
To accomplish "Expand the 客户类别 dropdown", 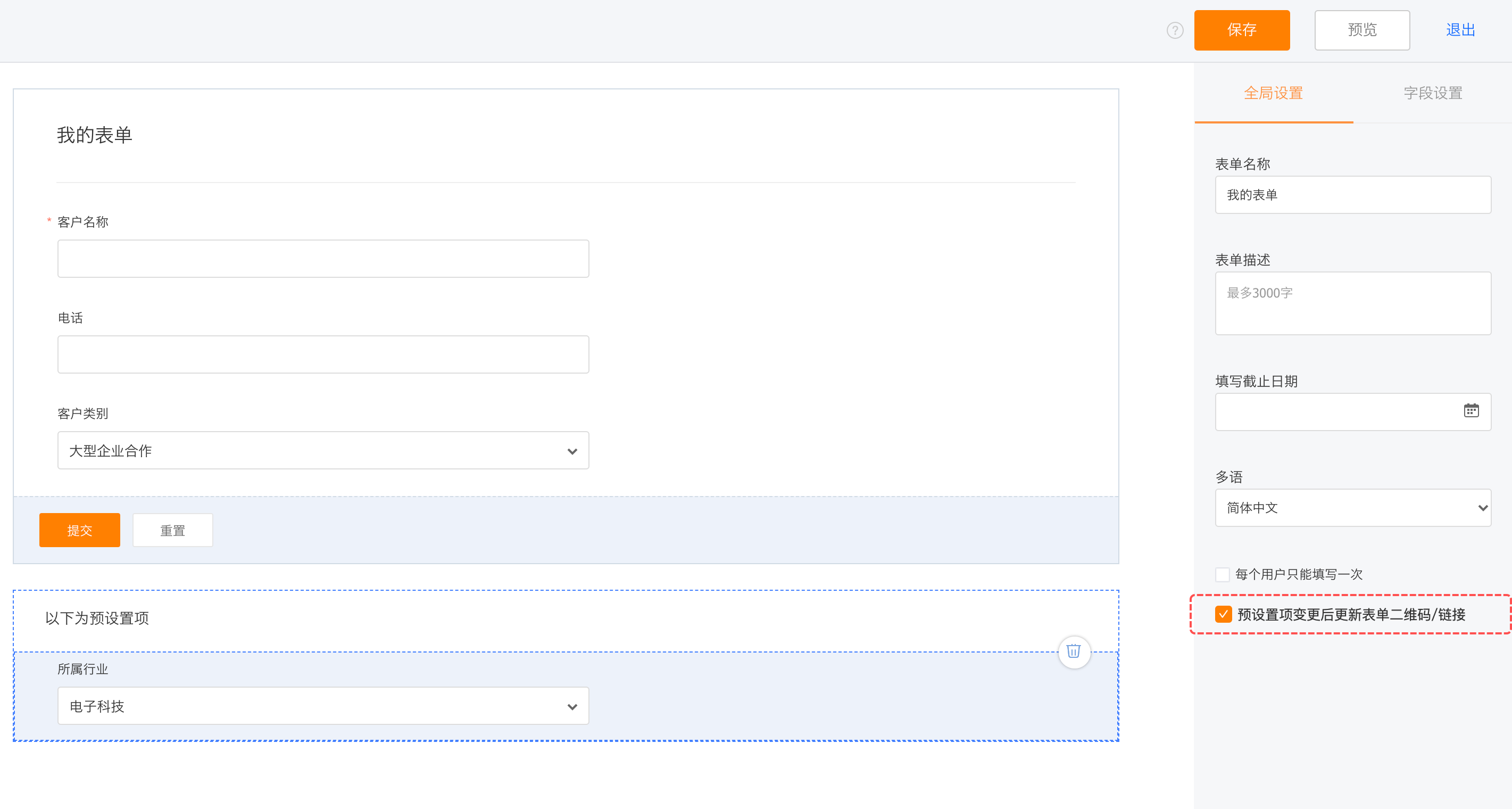I will coord(323,450).
